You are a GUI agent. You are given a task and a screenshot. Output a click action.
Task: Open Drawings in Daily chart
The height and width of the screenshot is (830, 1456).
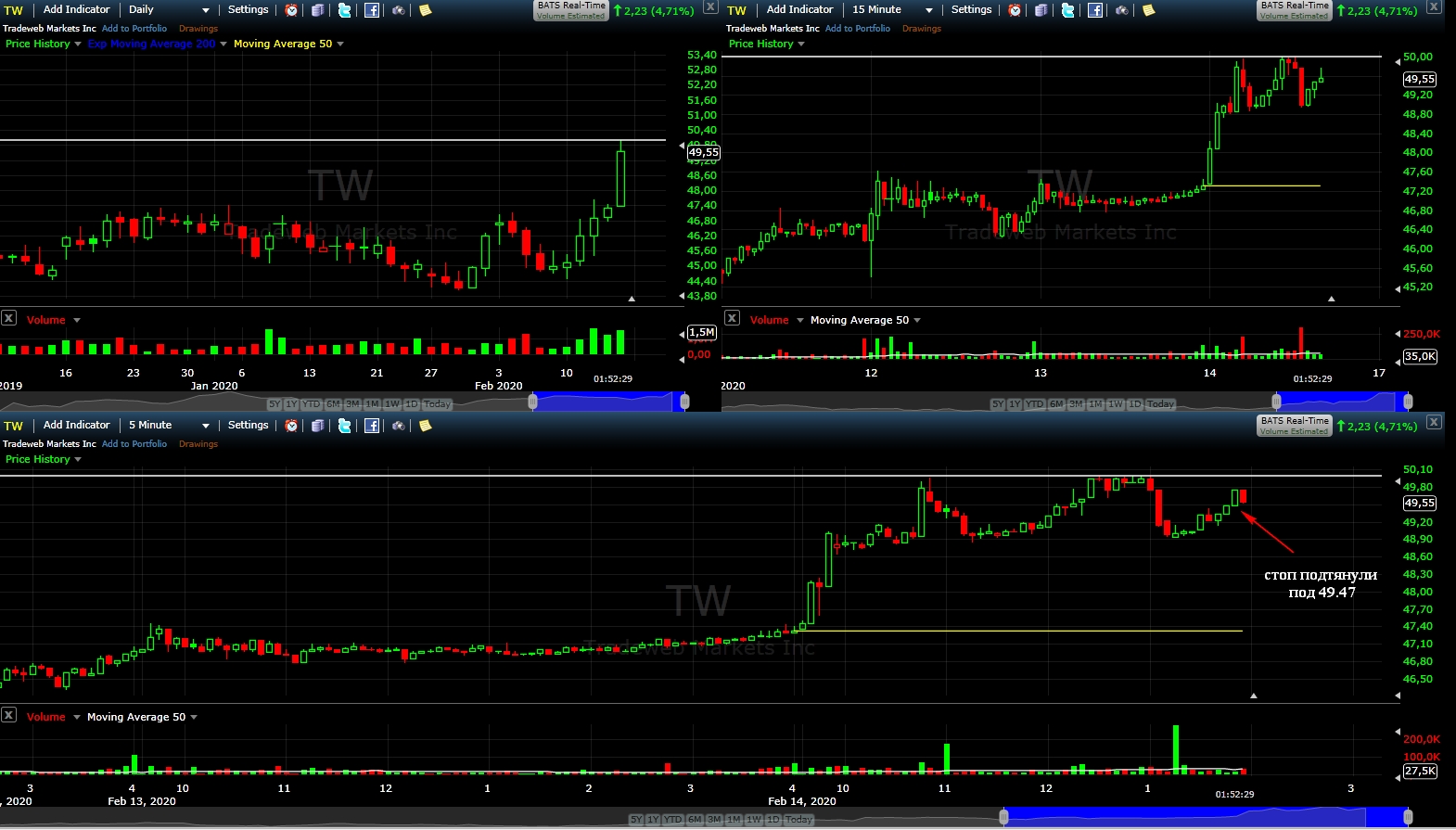point(198,29)
